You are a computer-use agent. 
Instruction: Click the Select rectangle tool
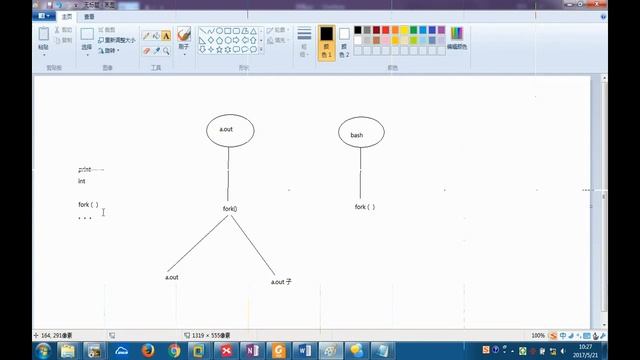[87, 34]
